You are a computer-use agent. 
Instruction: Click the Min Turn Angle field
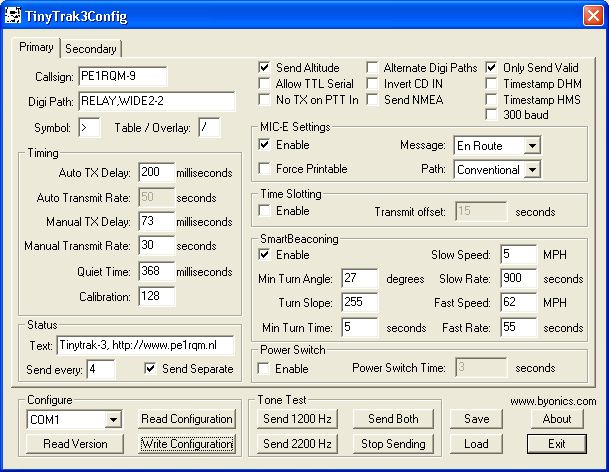[360, 278]
